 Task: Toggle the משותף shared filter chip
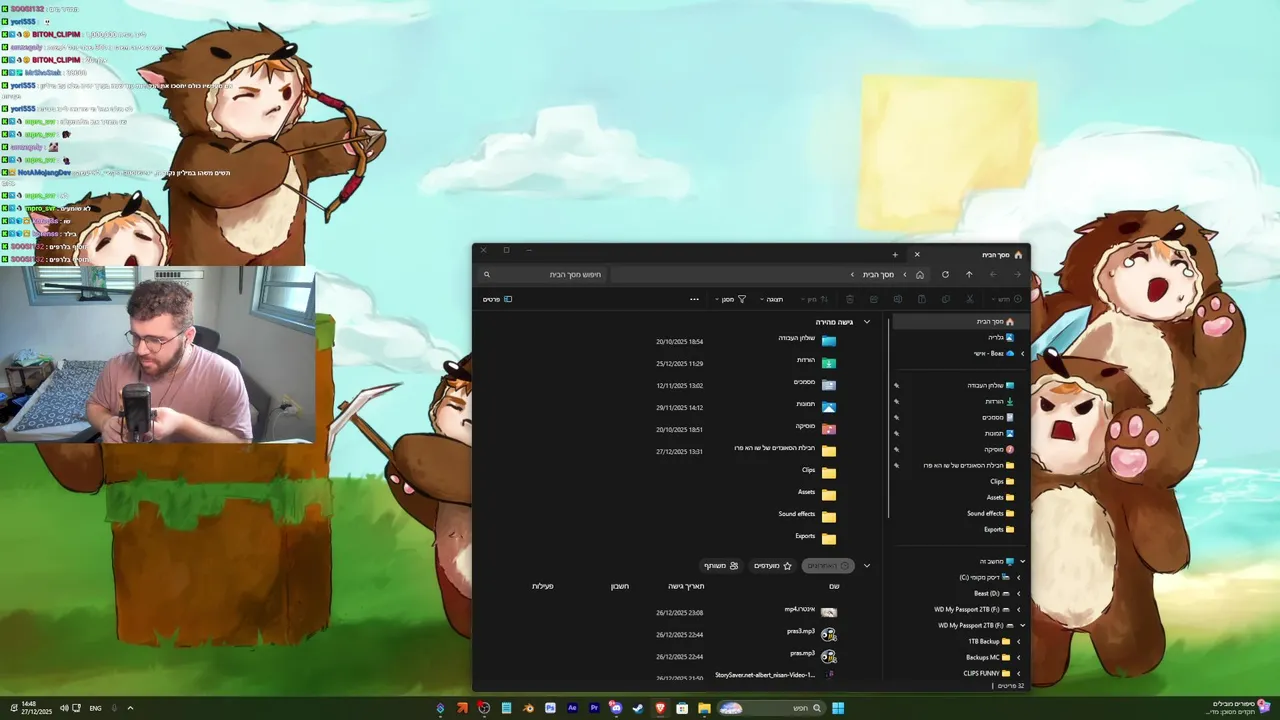coord(721,566)
